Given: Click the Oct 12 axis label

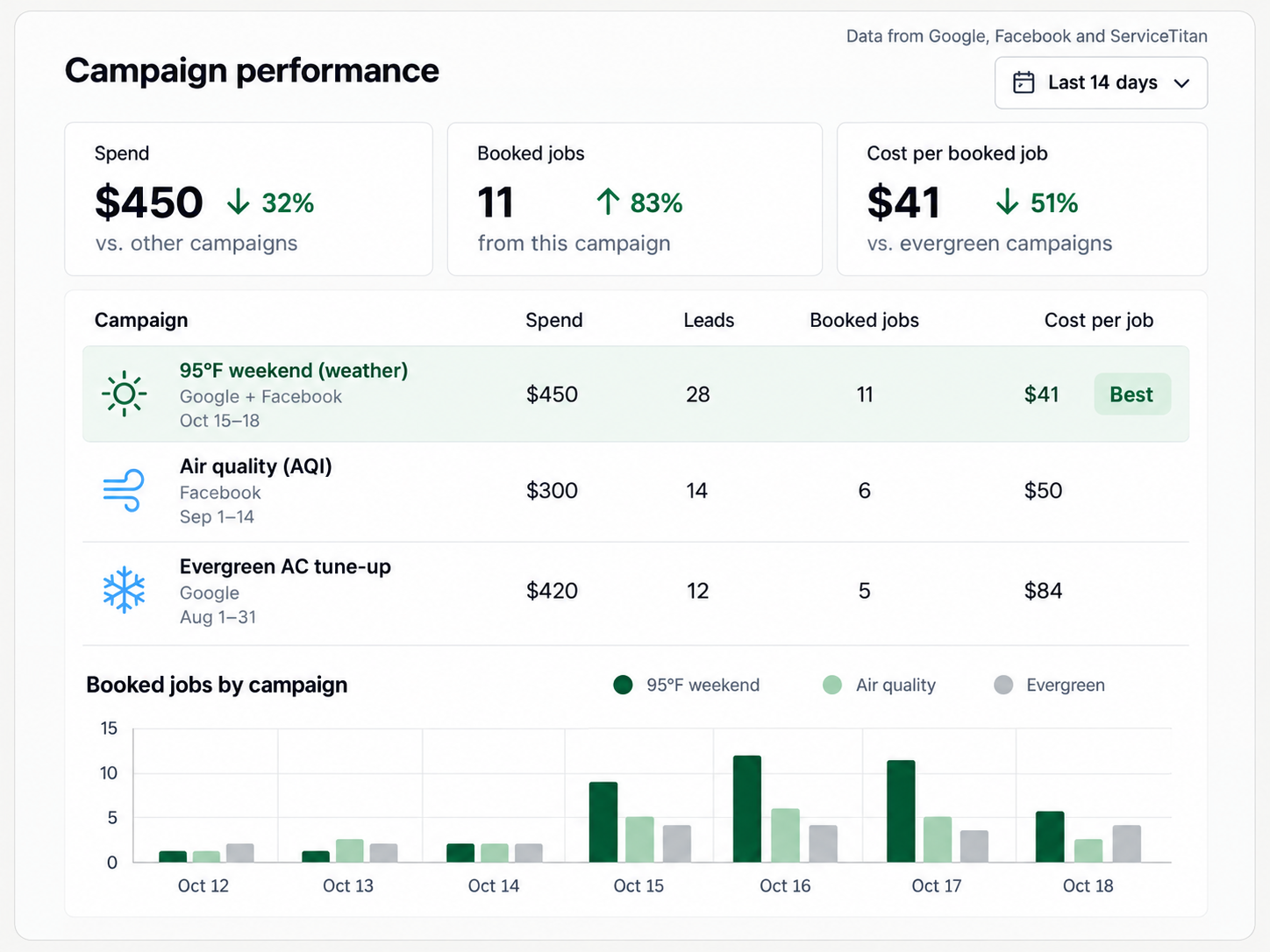Looking at the screenshot, I should point(203,886).
